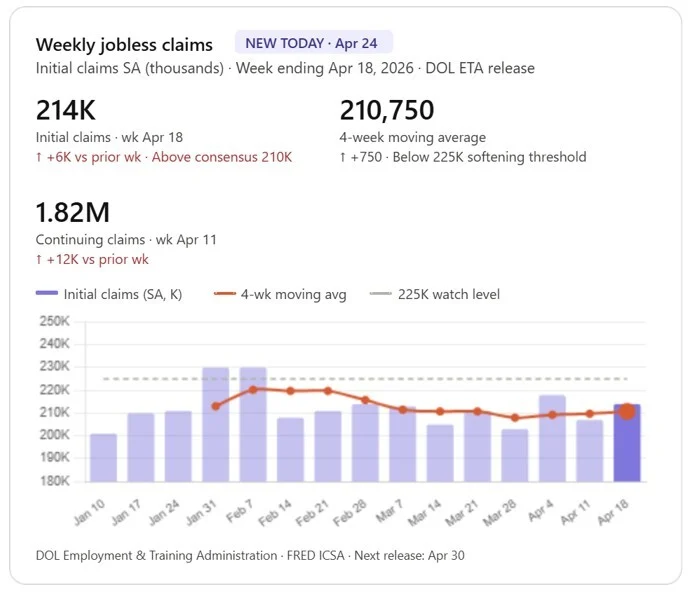Select the Jan 31 bar in chart
The width and height of the screenshot is (694, 593).
pyautogui.click(x=216, y=425)
